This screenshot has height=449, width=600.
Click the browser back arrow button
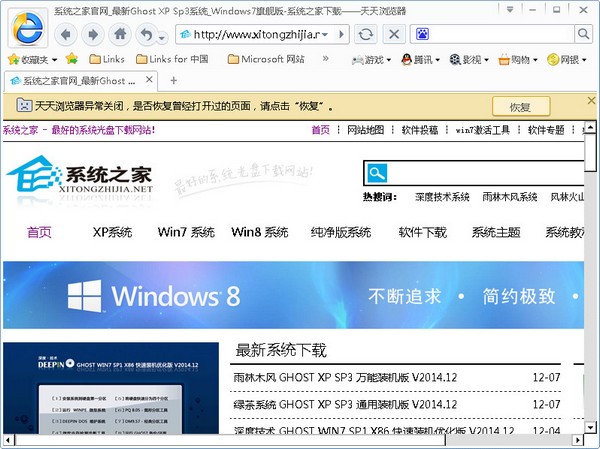[x=67, y=34]
